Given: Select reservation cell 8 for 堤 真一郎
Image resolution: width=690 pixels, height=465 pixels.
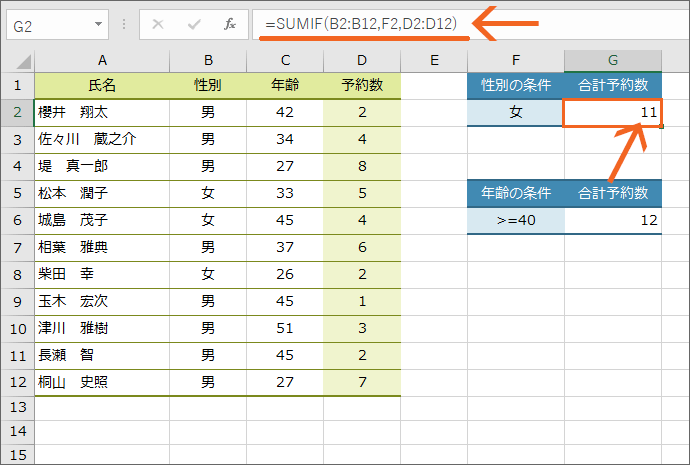Looking at the screenshot, I should point(362,167).
